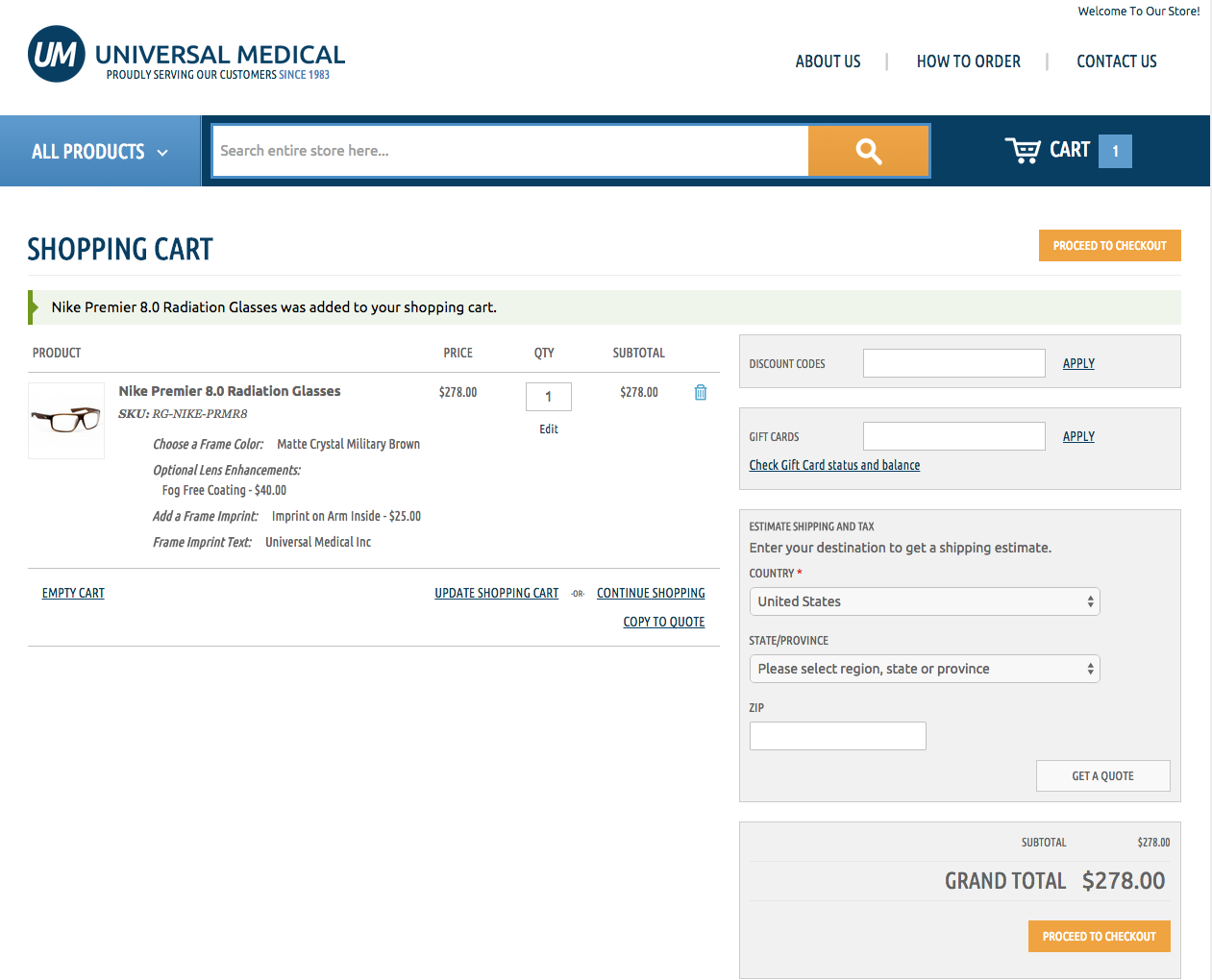Click Update Shopping Cart link
This screenshot has height=980, width=1212.
click(x=496, y=593)
